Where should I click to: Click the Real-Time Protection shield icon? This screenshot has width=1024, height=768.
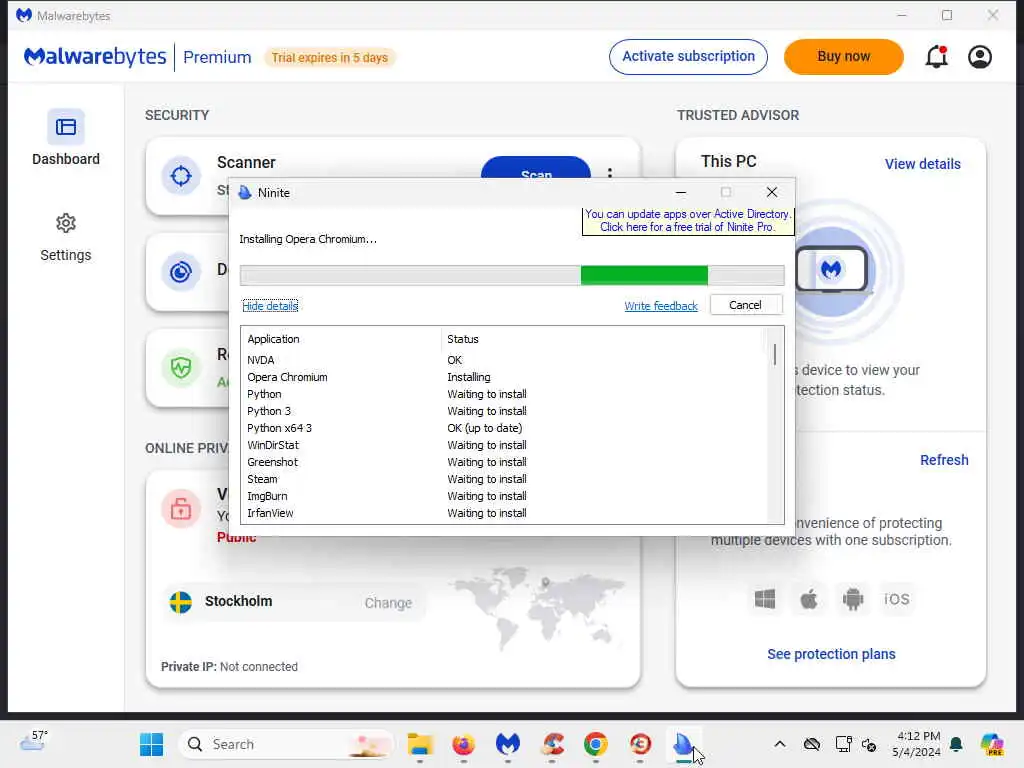181,368
